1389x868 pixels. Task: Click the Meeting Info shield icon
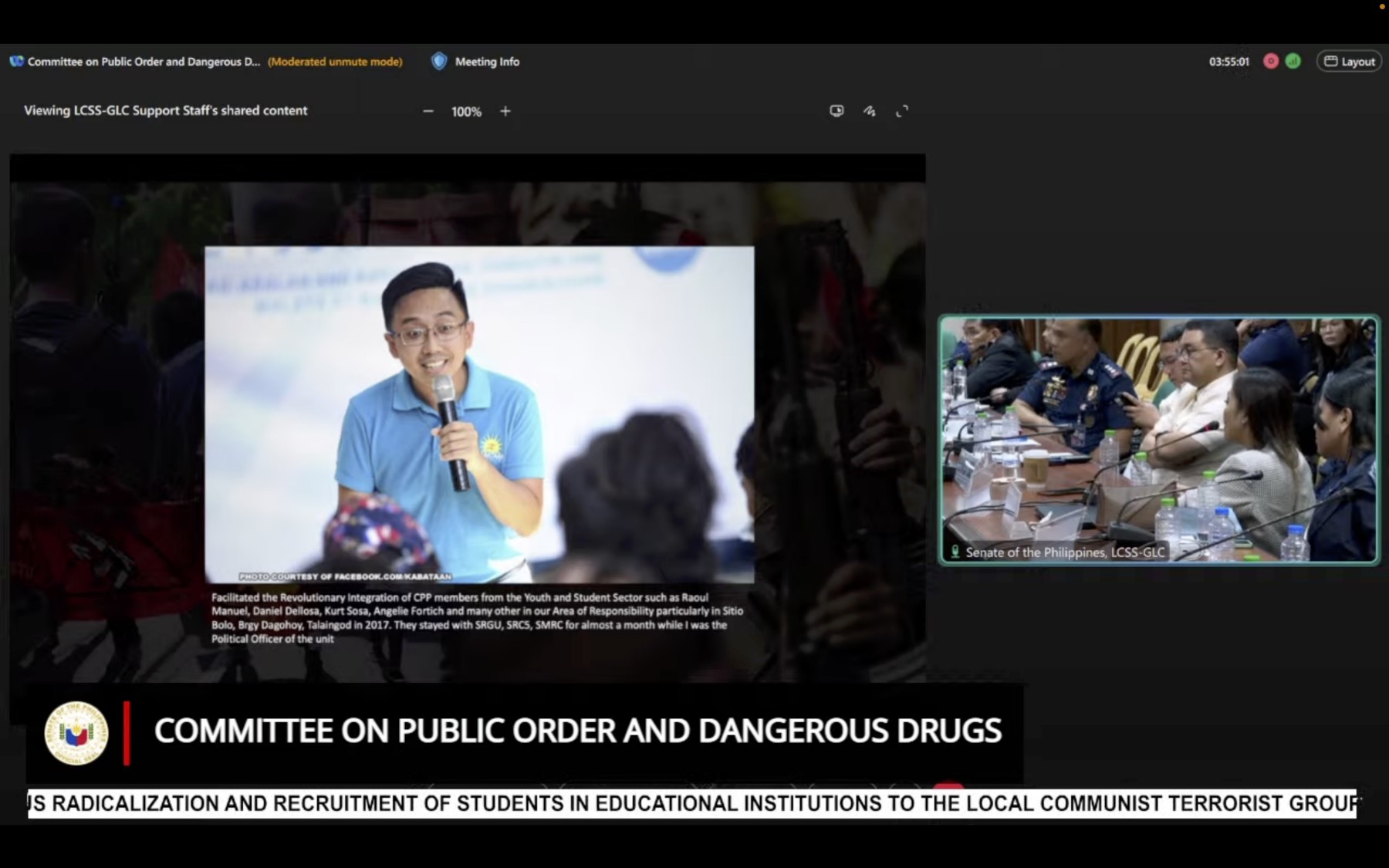click(439, 62)
